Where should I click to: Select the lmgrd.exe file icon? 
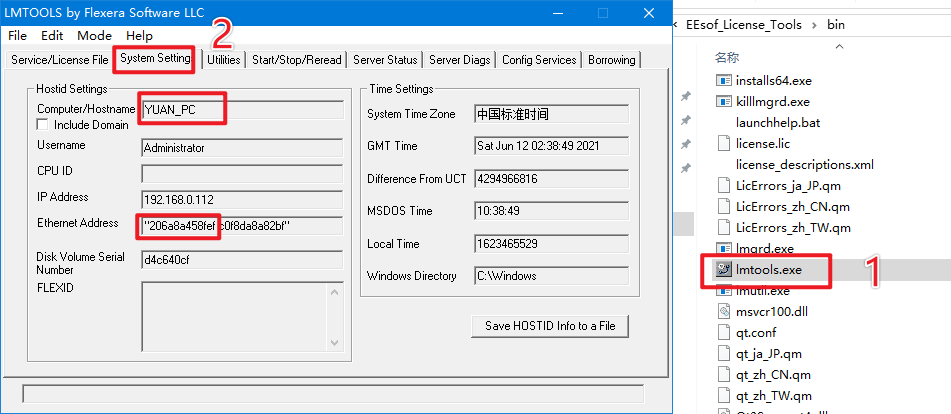point(723,249)
